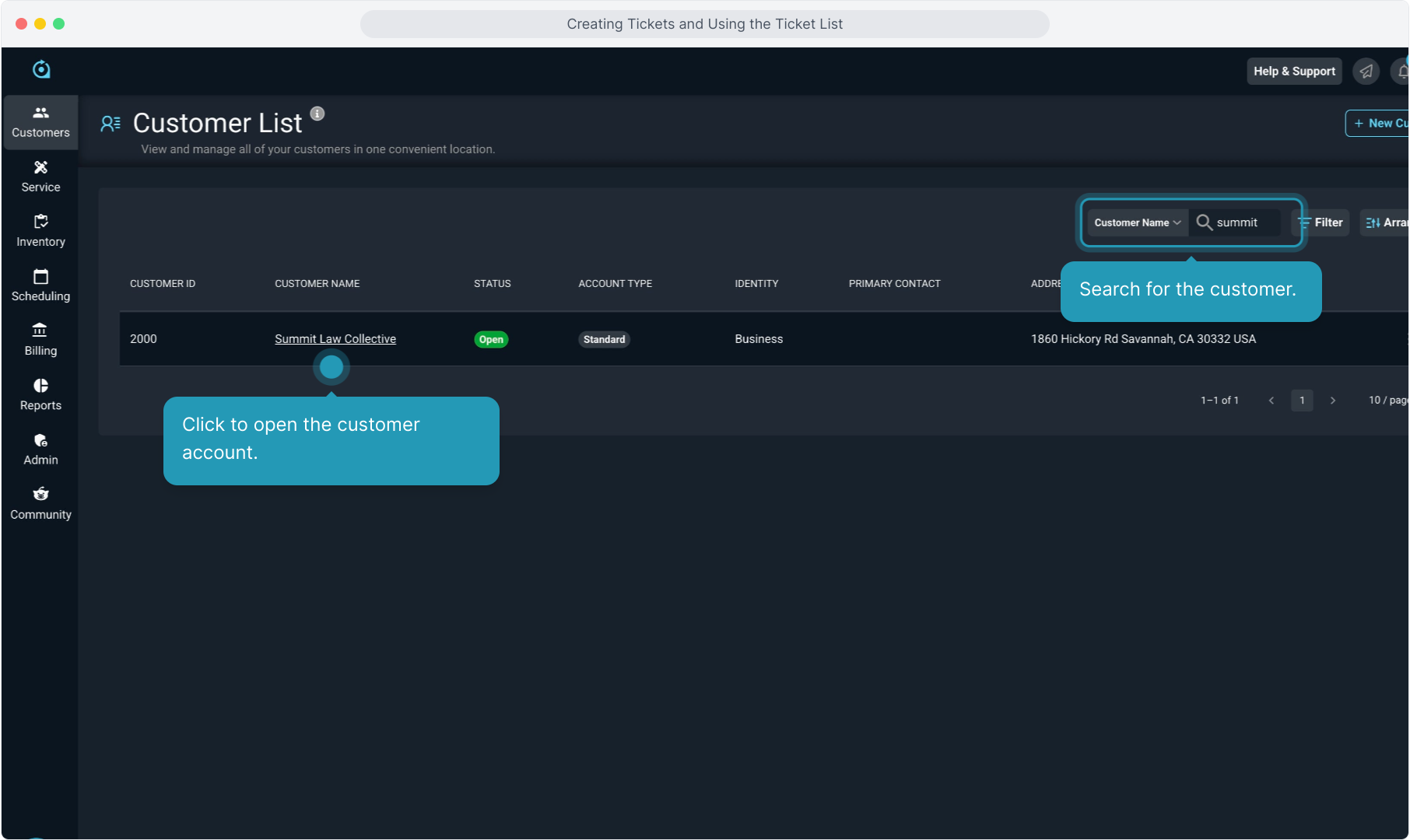Open the Community section in sidebar
The height and width of the screenshot is (840, 1410).
coord(40,503)
